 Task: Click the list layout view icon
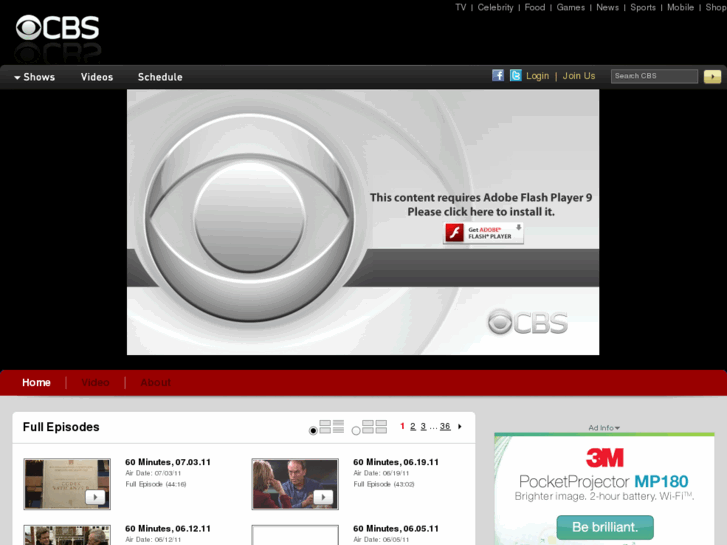(332, 427)
